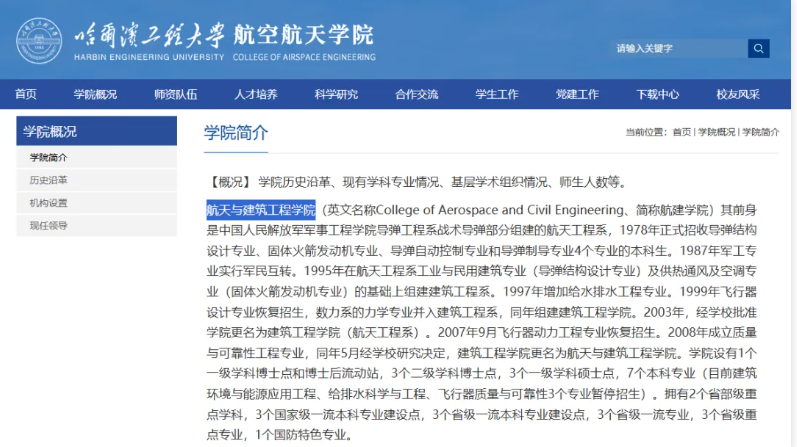The width and height of the screenshot is (797, 447).
Task: Click the 学院简介 breadcrumb link
Action: 760,132
